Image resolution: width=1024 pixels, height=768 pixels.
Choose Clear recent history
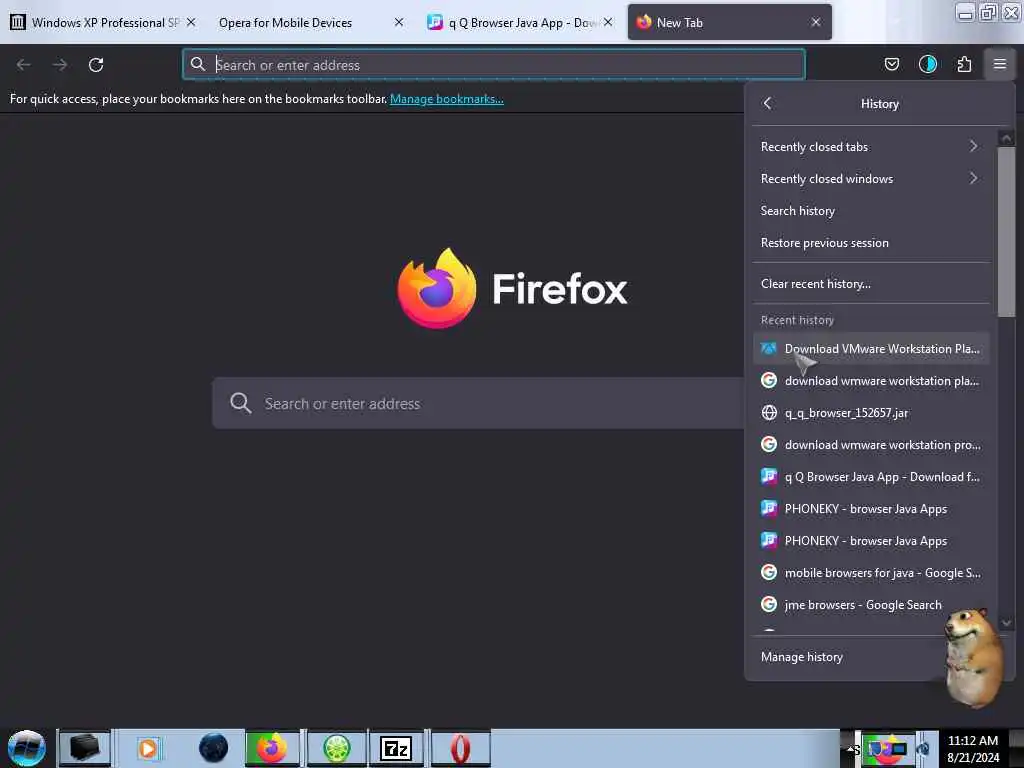pos(871,284)
